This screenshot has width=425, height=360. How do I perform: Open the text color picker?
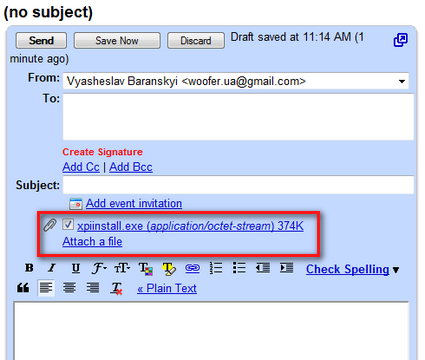(x=146, y=269)
